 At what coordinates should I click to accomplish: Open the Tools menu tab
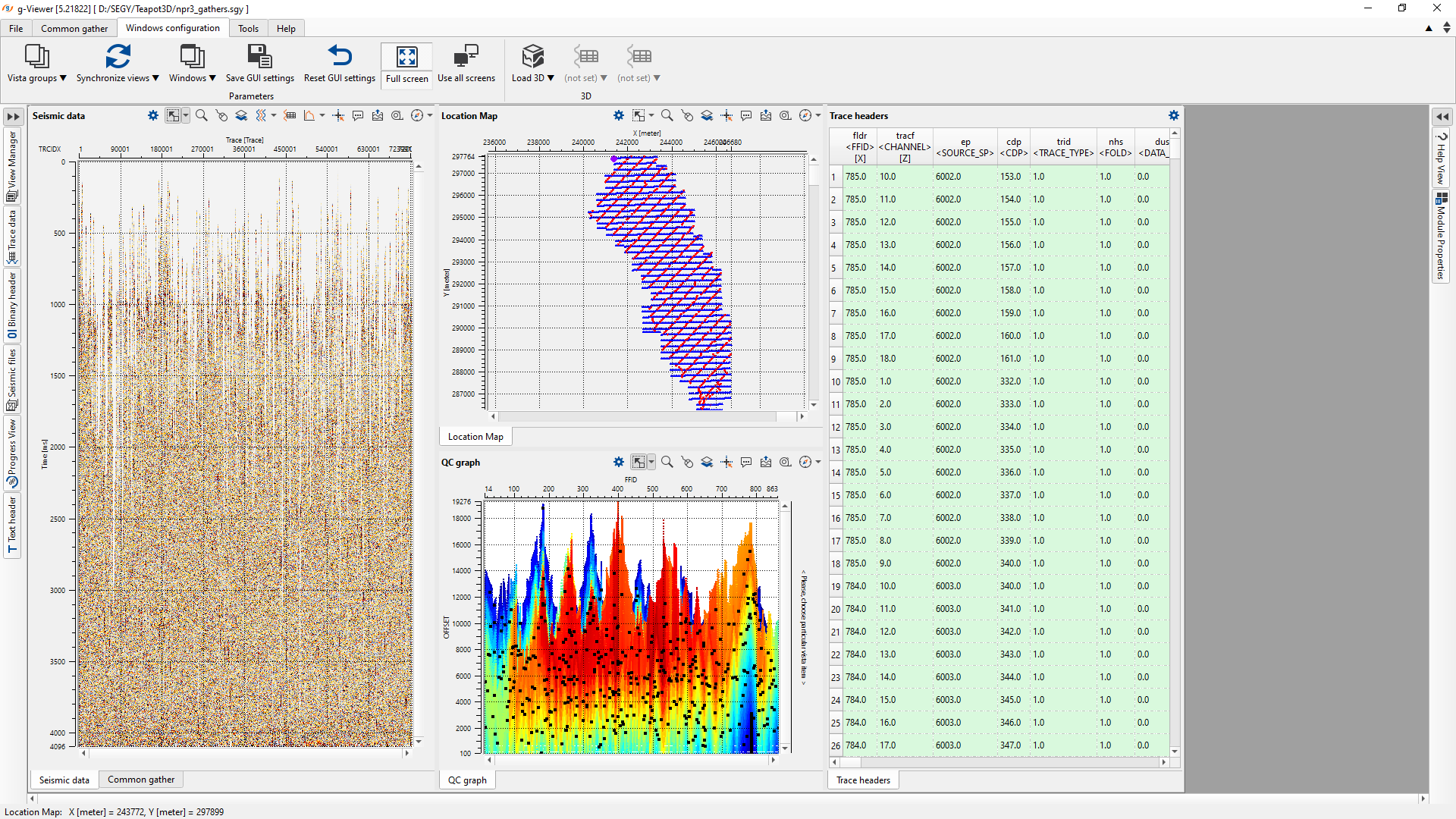pyautogui.click(x=248, y=28)
